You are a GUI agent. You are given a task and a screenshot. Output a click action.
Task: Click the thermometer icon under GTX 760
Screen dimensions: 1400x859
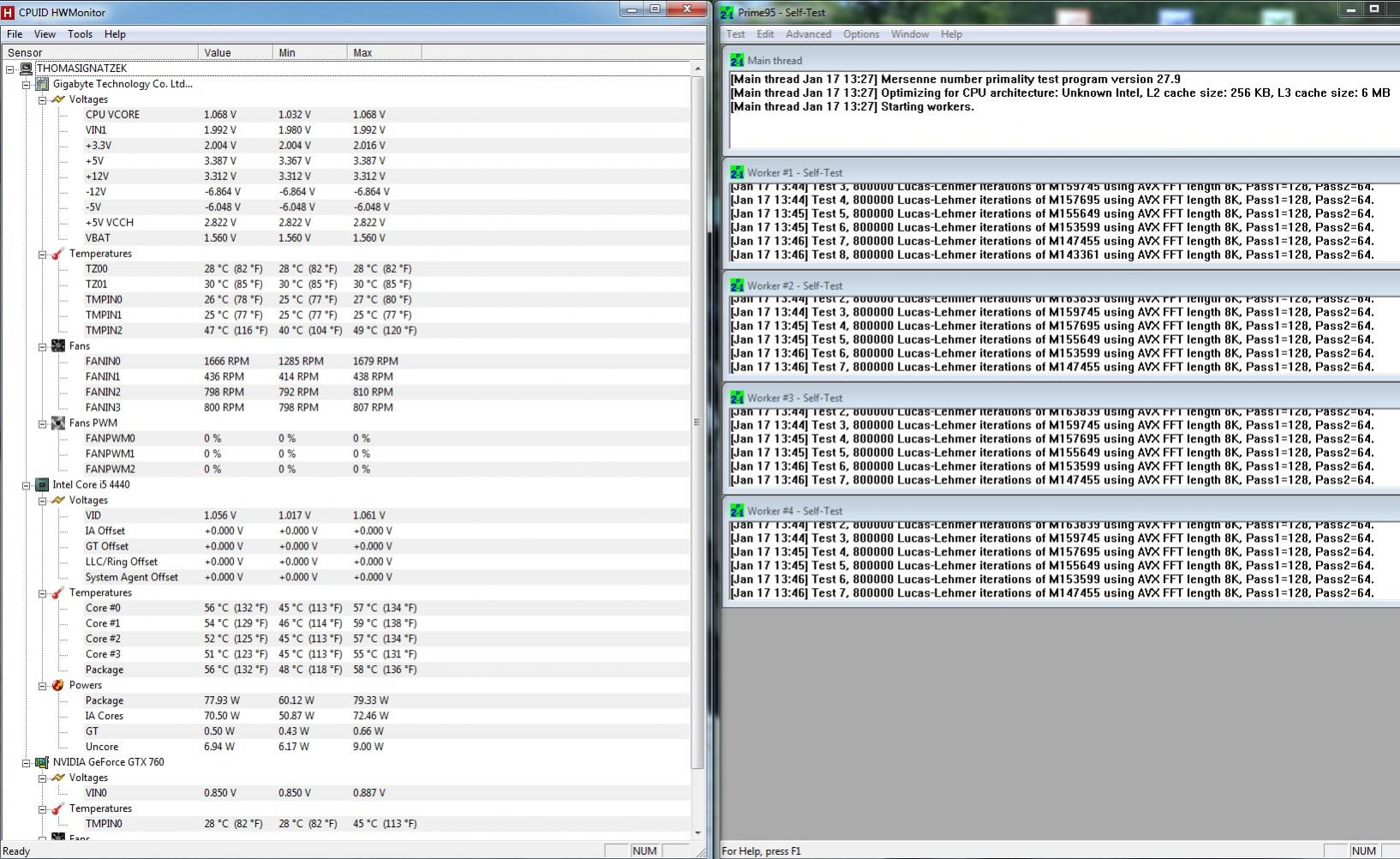point(57,808)
